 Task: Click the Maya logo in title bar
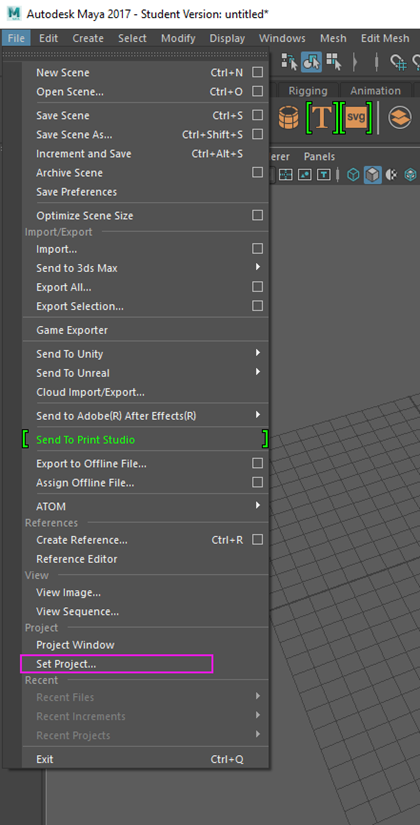[x=14, y=13]
